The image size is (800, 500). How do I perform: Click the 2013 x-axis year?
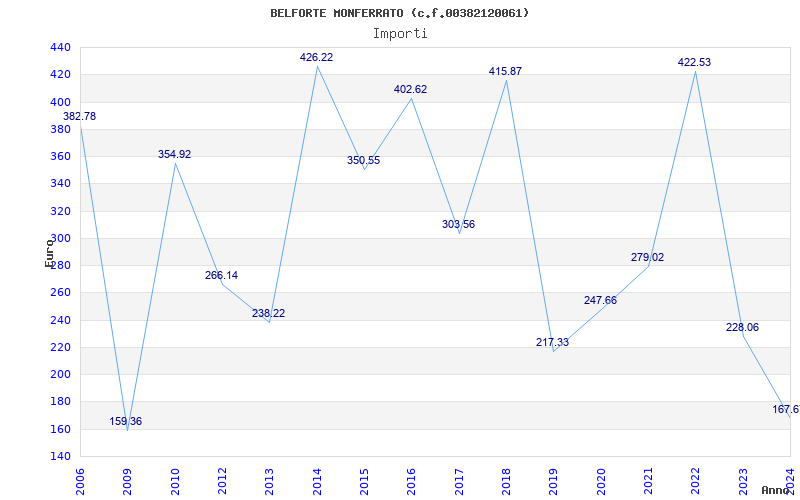tap(269, 482)
